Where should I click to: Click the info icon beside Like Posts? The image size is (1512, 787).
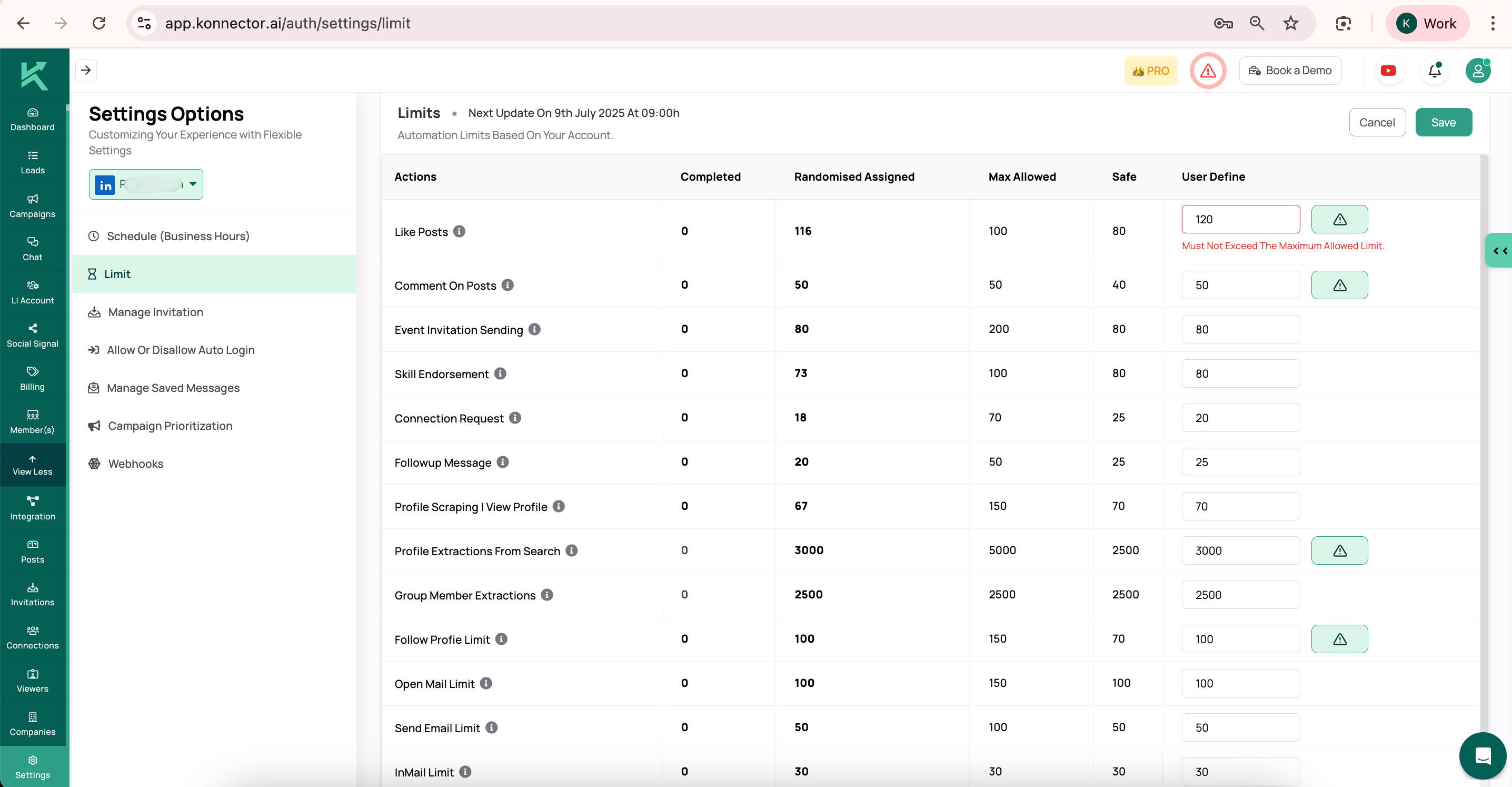[x=460, y=231]
